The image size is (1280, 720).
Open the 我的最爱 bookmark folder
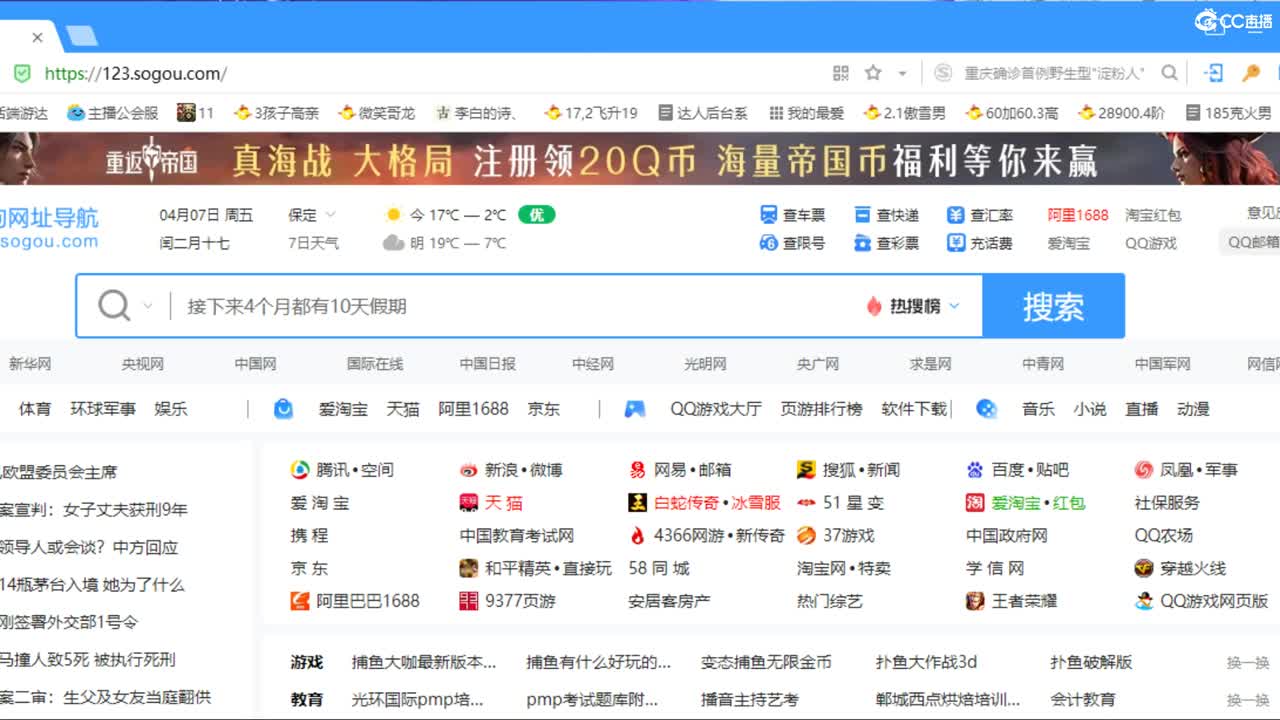point(806,113)
